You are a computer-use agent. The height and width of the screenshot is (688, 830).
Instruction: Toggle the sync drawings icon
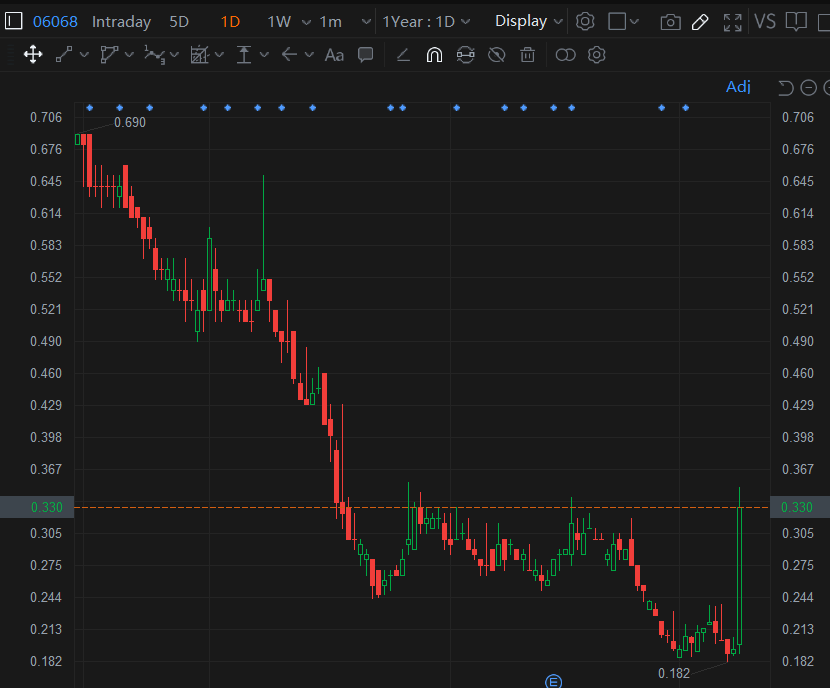(465, 55)
